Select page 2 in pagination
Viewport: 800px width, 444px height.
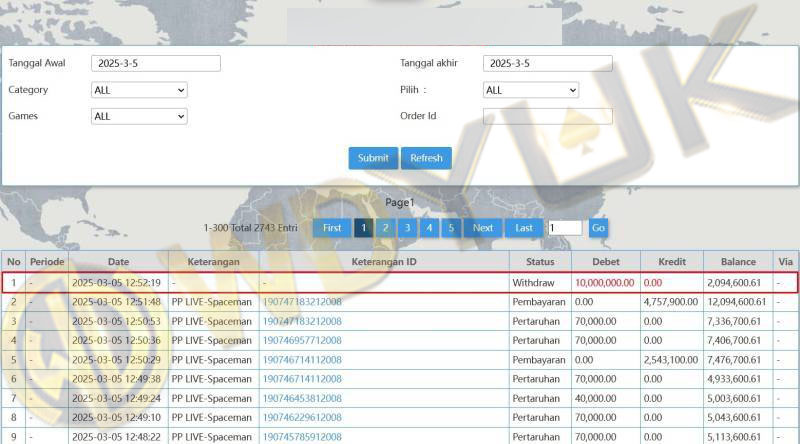(385, 228)
